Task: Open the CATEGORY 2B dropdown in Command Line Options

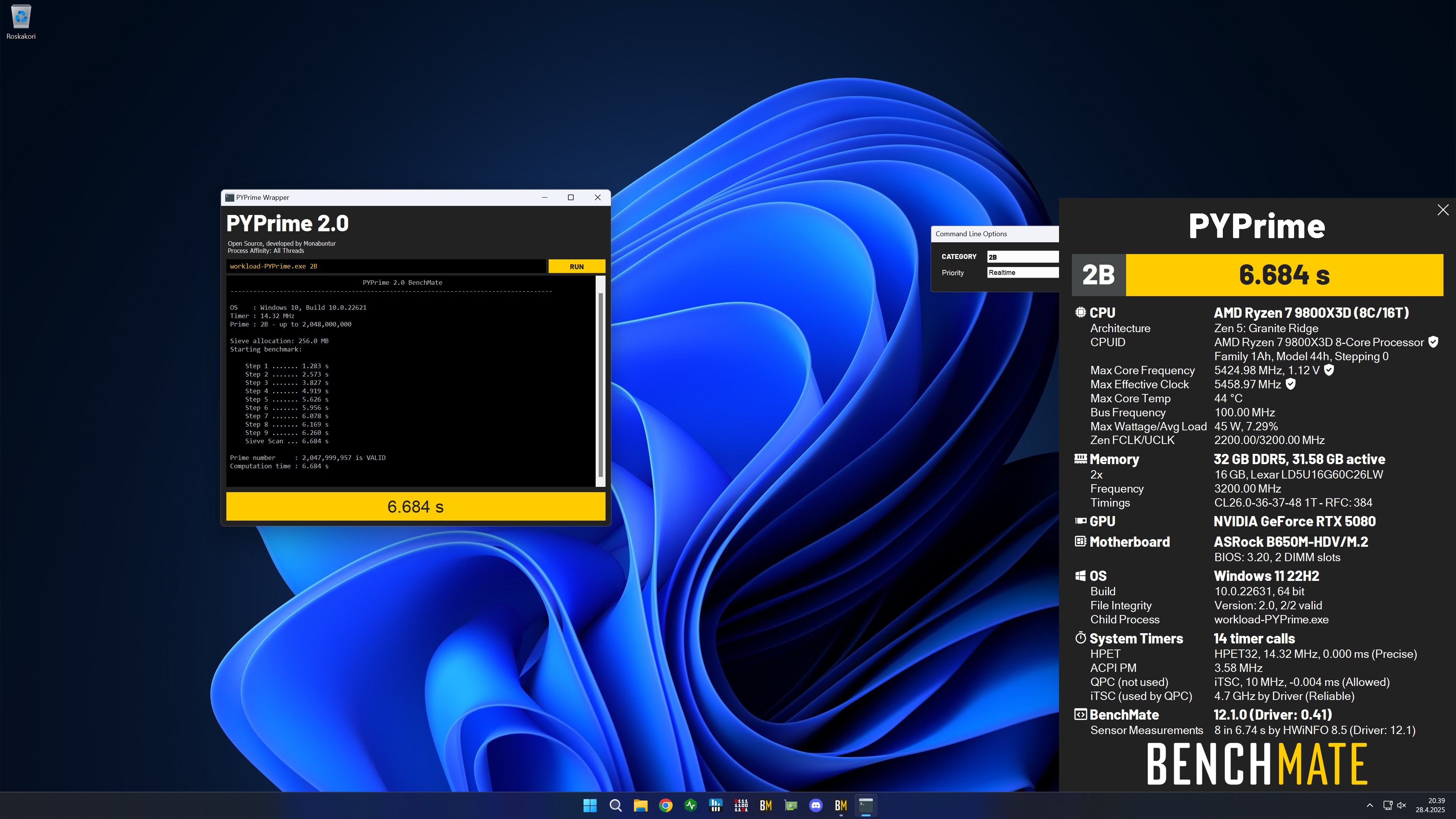Action: click(x=1023, y=257)
